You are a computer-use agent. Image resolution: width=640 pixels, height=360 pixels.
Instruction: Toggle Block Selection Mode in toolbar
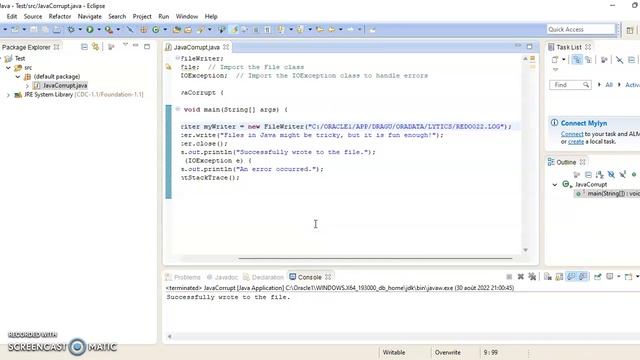256,29
